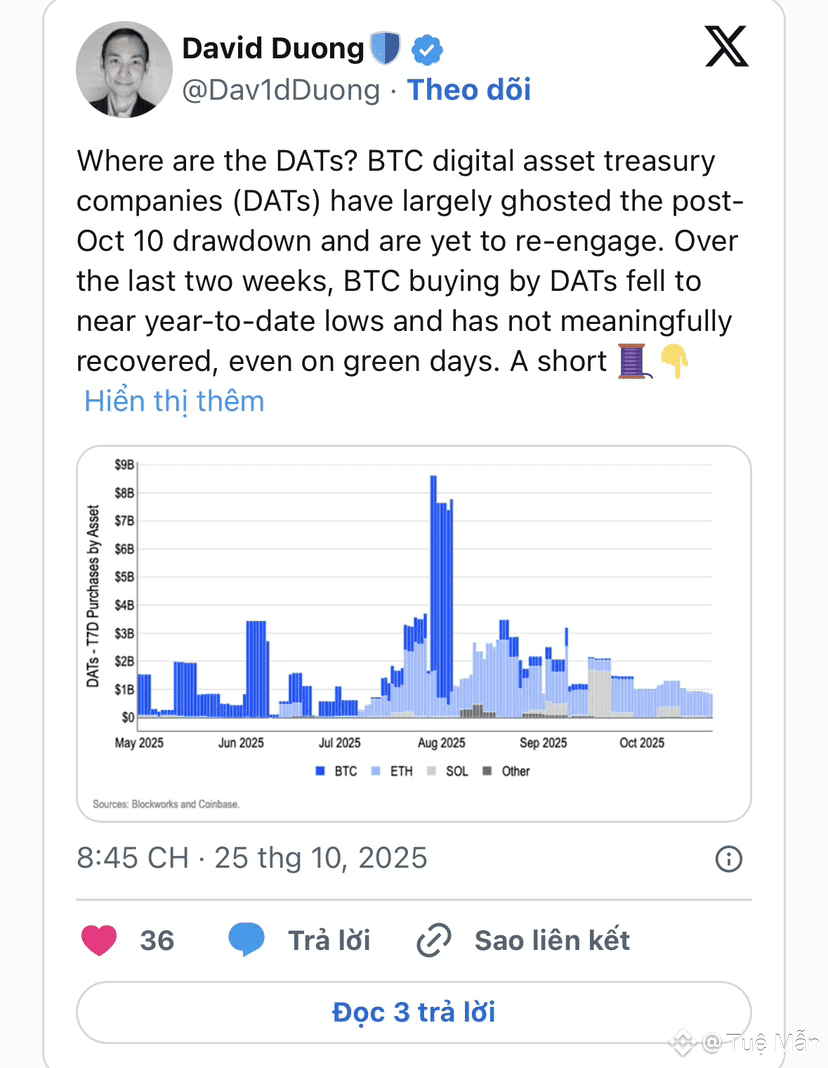Click the thread spool emoji
The width and height of the screenshot is (828, 1068).
point(632,360)
